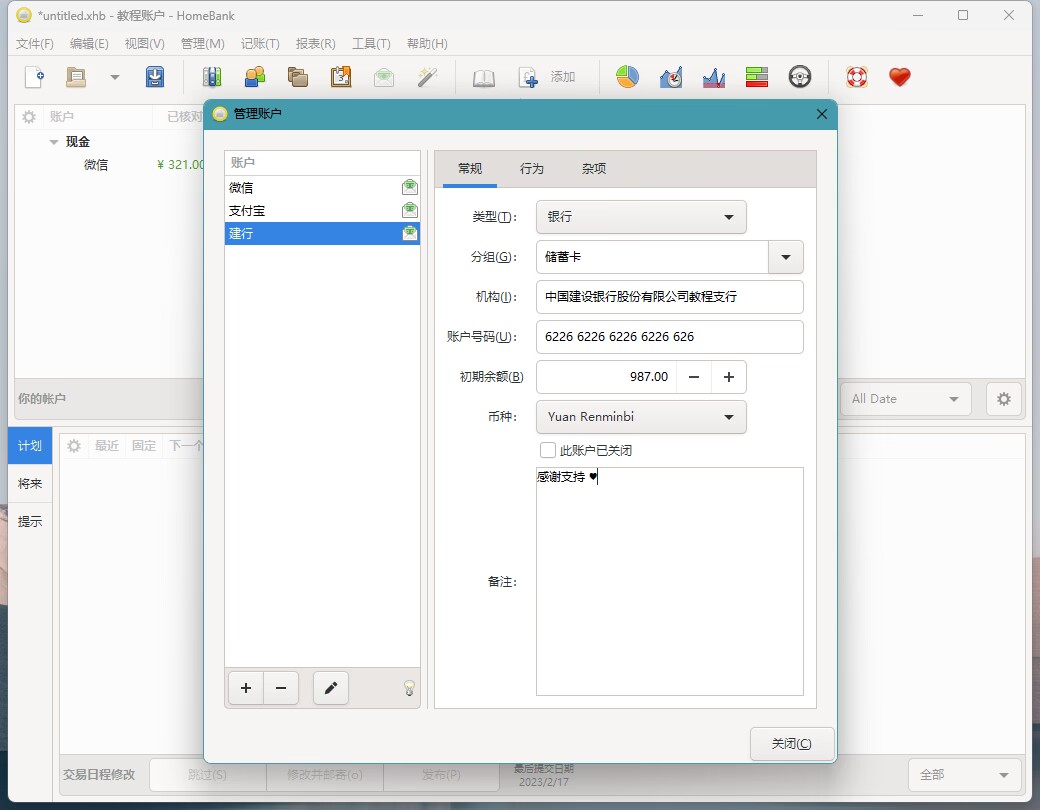Increase 初期余额 with the plus stepper
The height and width of the screenshot is (810, 1040).
[x=729, y=377]
